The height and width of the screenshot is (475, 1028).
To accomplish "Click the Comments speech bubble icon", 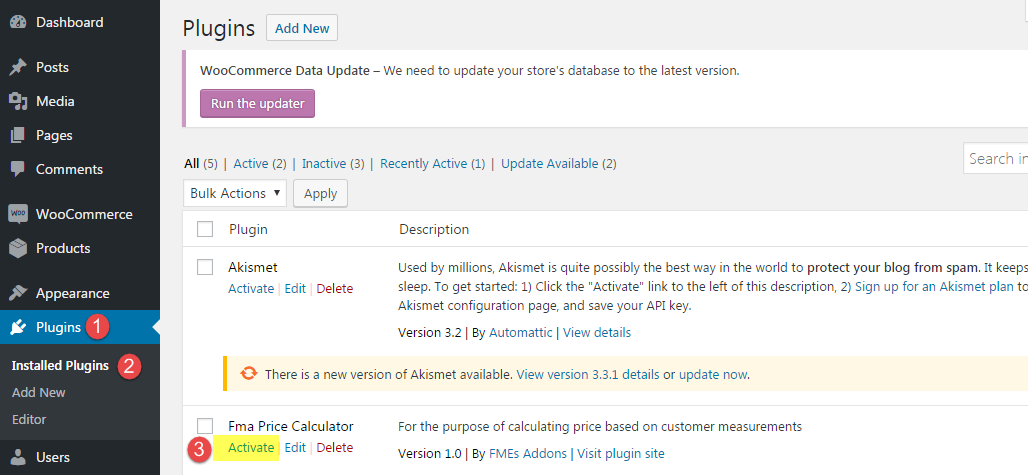I will (x=18, y=169).
